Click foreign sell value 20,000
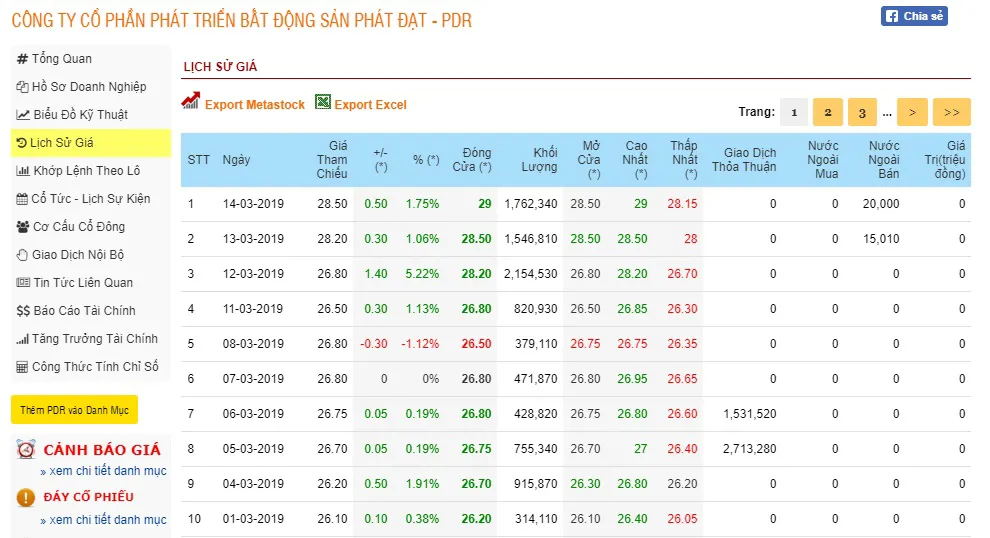Screen dimensions: 990x538 tap(881, 204)
